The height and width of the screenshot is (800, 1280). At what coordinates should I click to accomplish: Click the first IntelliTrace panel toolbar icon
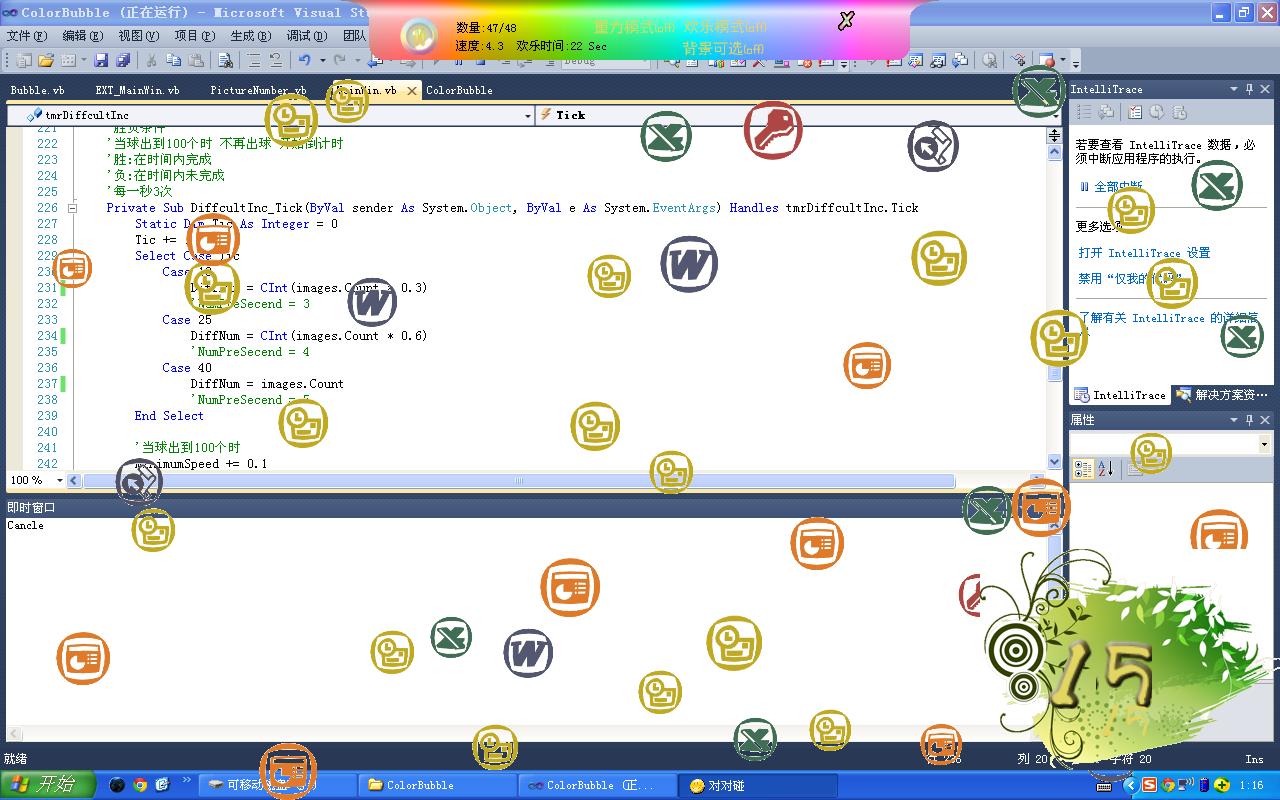tap(1084, 113)
